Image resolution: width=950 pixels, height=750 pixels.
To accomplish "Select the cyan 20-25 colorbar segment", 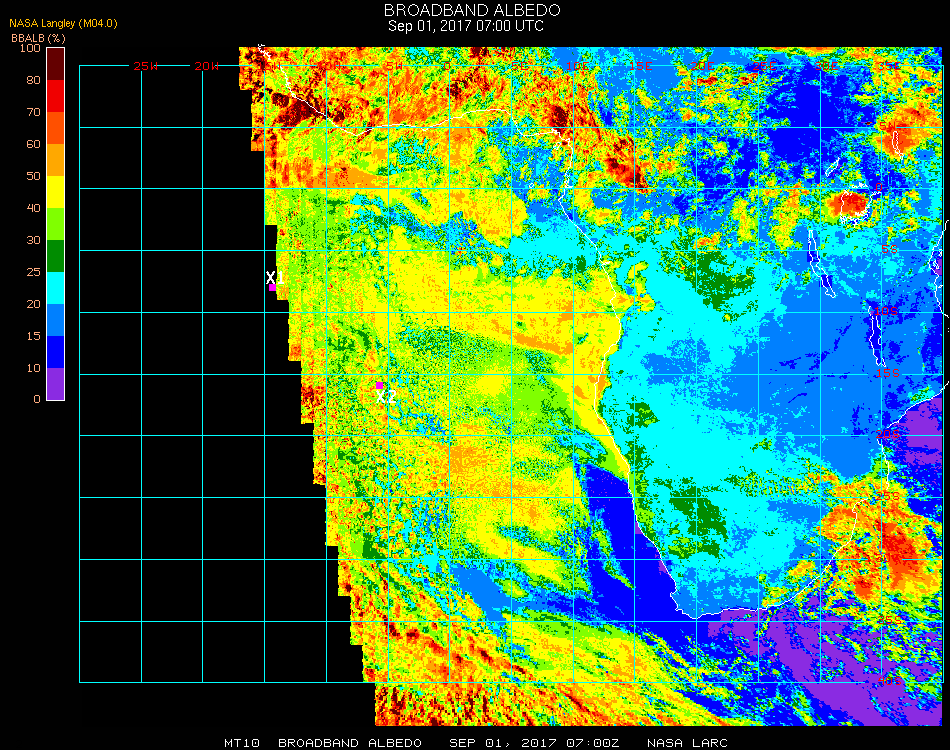I will click(x=56, y=288).
